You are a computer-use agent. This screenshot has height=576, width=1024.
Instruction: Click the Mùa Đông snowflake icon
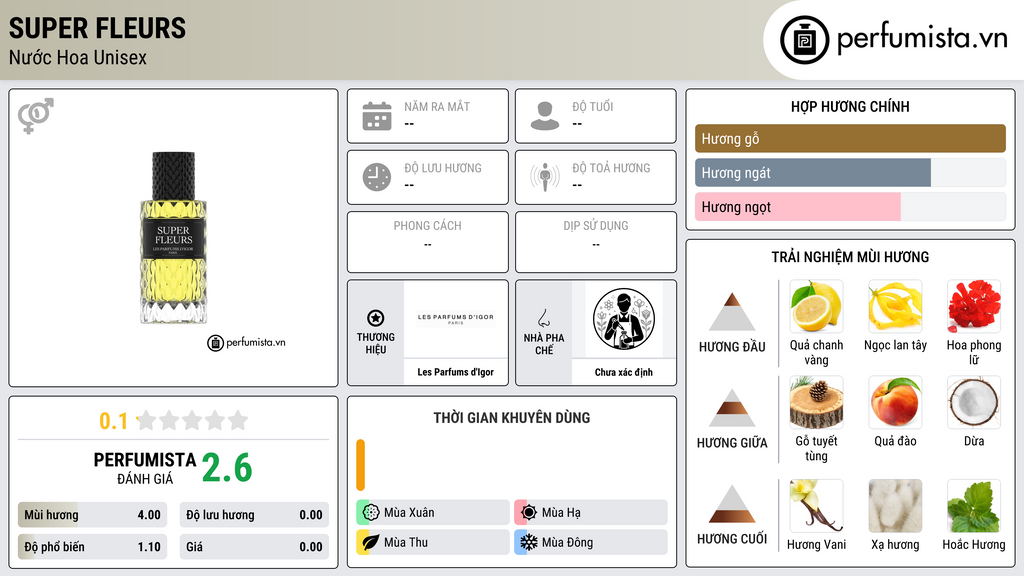[x=529, y=542]
